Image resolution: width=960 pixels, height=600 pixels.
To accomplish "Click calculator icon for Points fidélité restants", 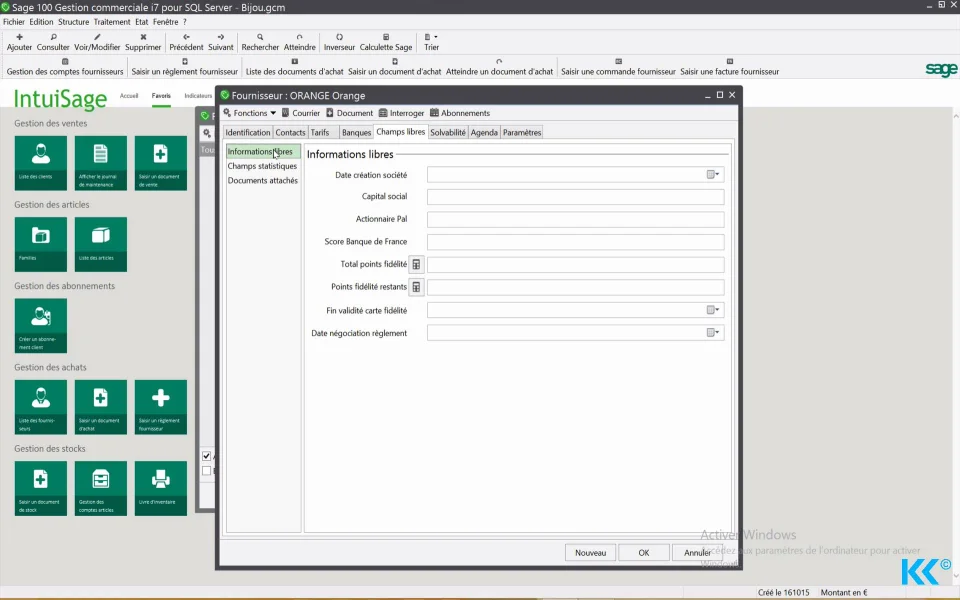I will click(416, 287).
